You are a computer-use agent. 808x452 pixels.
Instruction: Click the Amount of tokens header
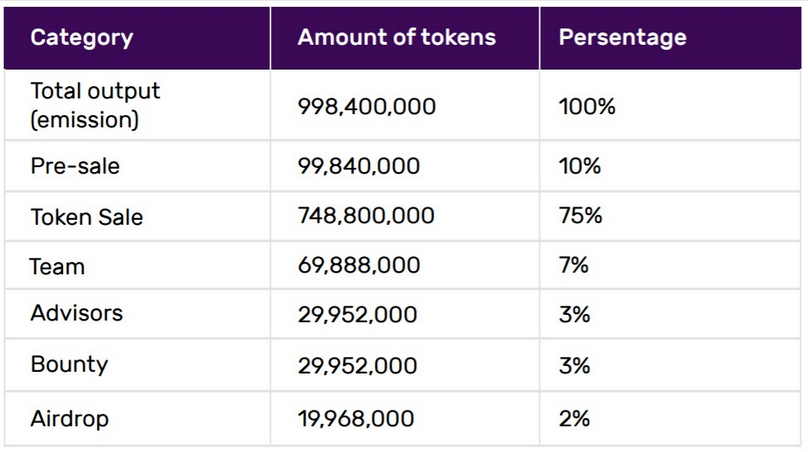click(396, 38)
